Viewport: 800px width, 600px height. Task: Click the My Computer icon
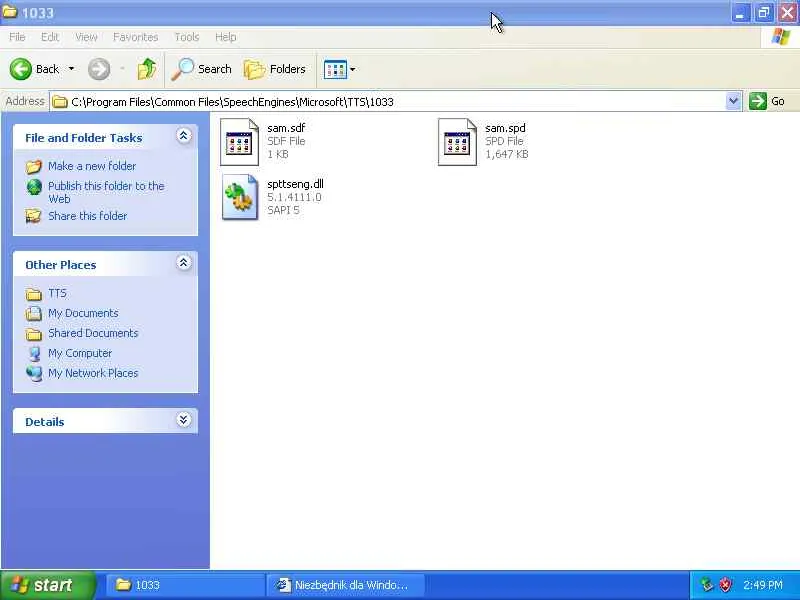(x=34, y=354)
